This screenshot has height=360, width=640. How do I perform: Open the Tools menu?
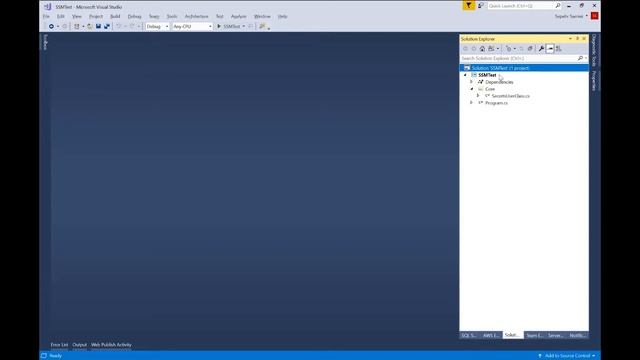coord(172,16)
